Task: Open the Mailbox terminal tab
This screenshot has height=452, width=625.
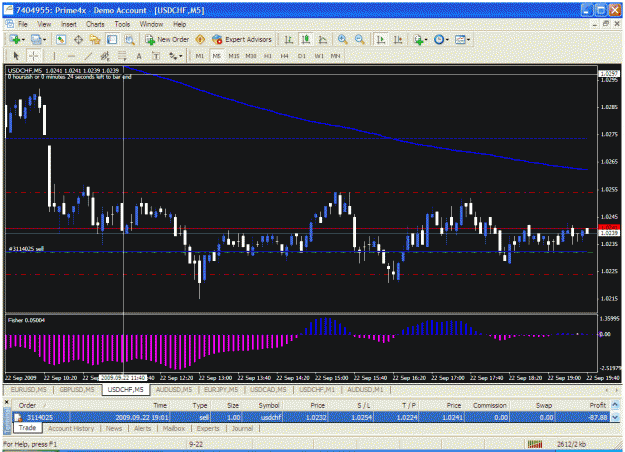Action: pos(174,428)
